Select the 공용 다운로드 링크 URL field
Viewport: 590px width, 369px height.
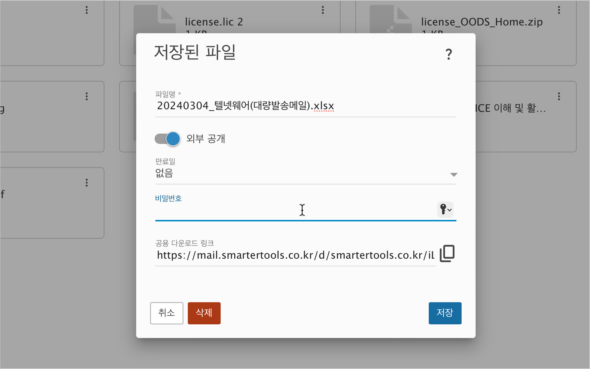tap(295, 255)
